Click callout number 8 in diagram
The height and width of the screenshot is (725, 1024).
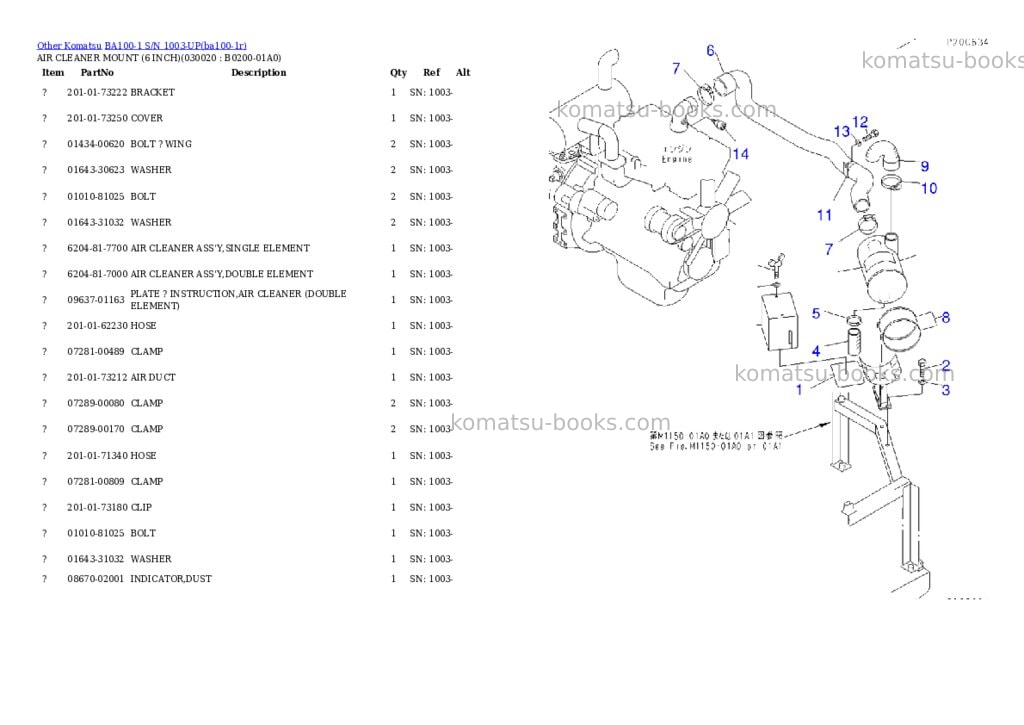946,318
